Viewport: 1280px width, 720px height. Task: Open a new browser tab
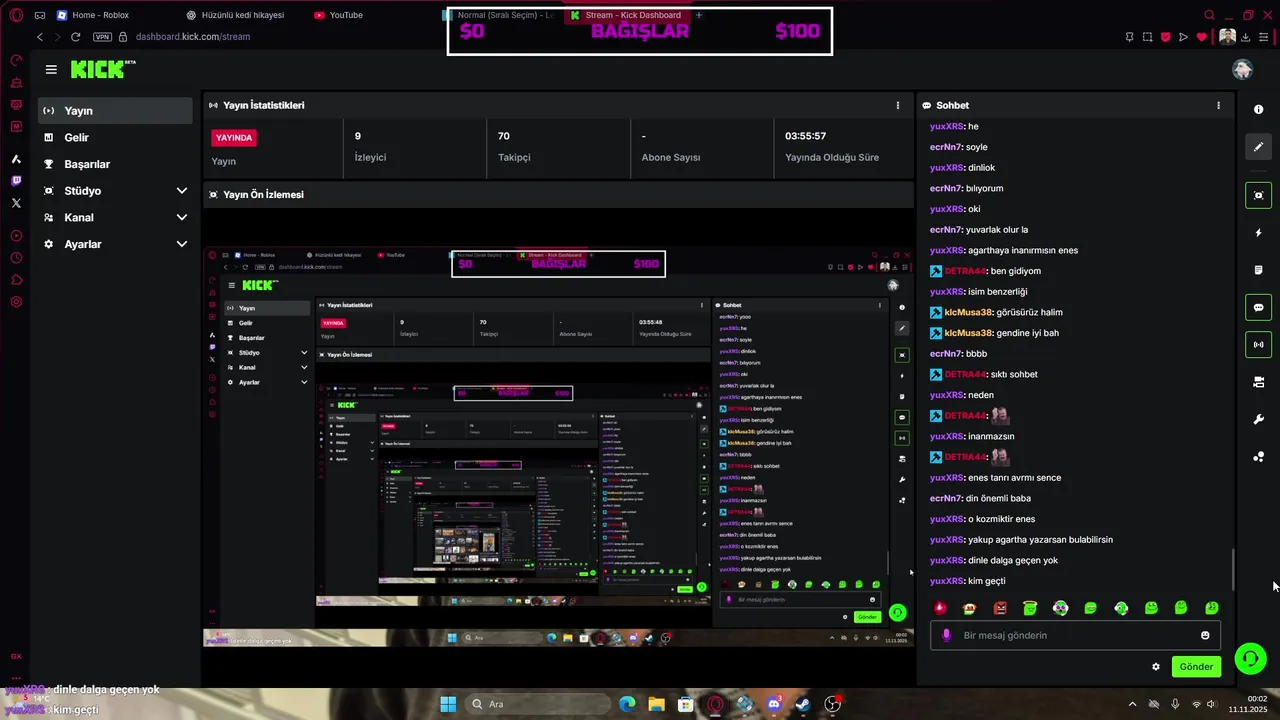(699, 15)
